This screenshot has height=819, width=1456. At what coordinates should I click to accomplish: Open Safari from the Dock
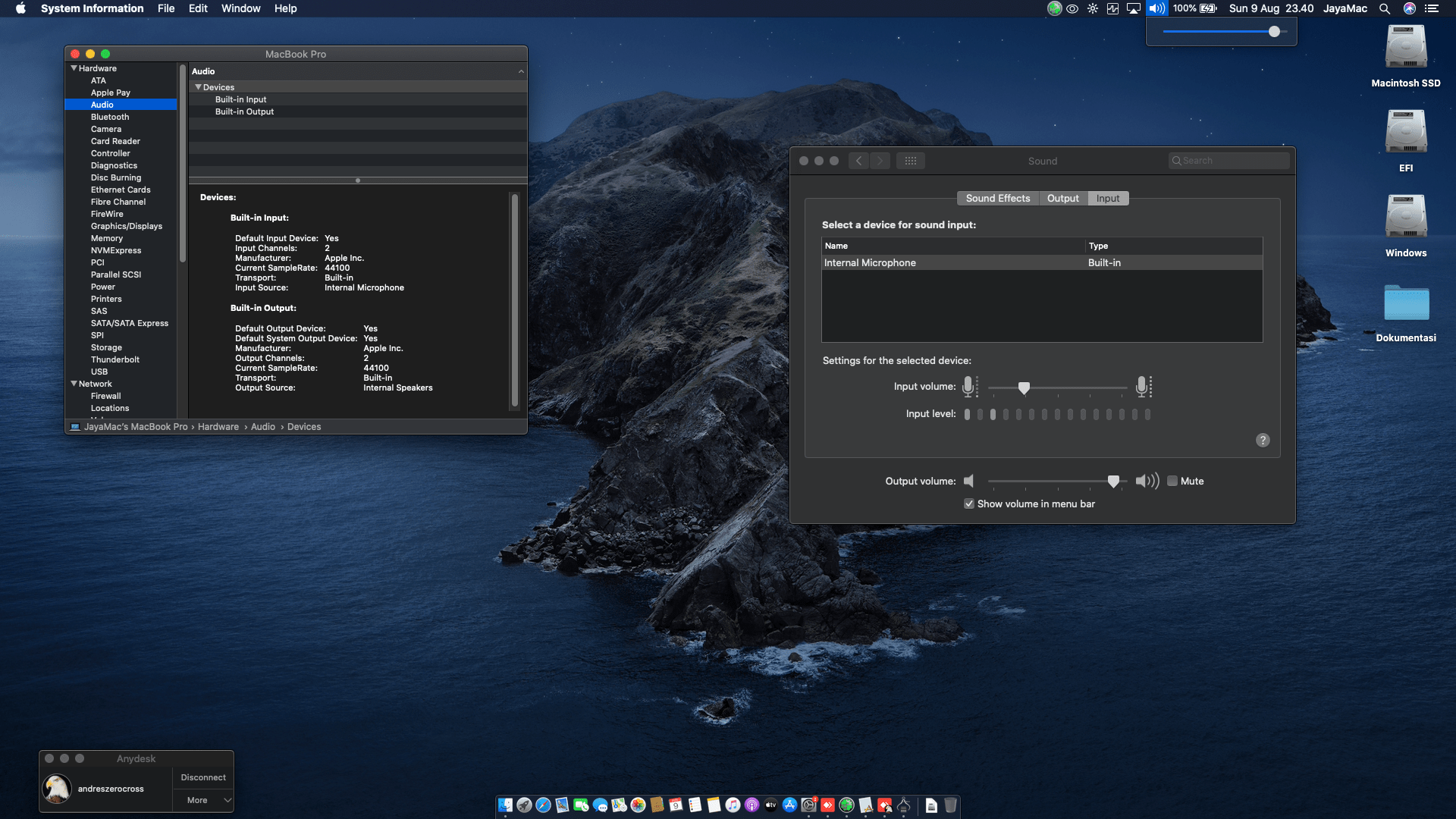pyautogui.click(x=543, y=805)
